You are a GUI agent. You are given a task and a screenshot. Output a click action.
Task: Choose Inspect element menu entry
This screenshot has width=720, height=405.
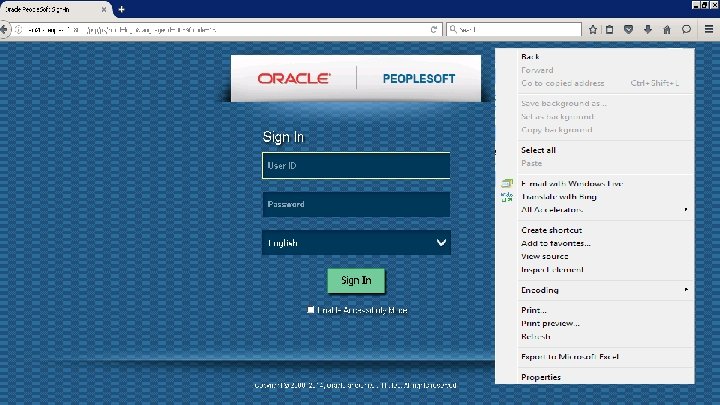[552, 270]
